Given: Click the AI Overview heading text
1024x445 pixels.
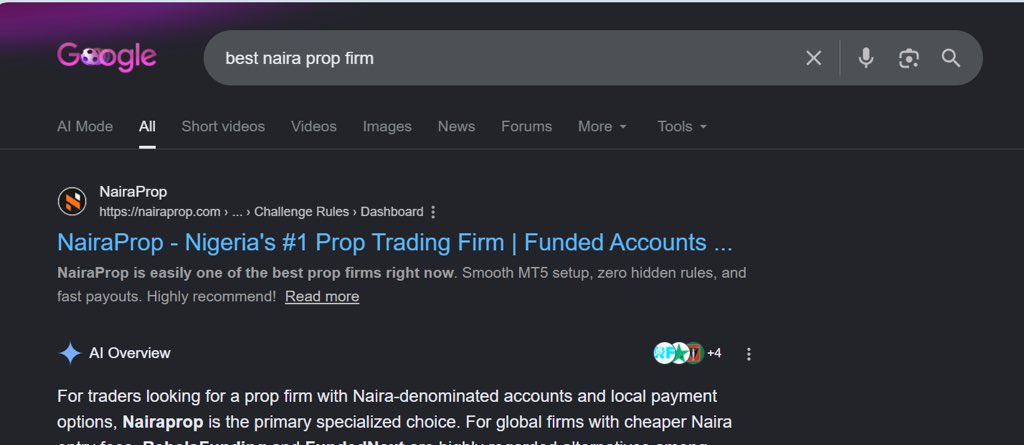Looking at the screenshot, I should point(130,353).
